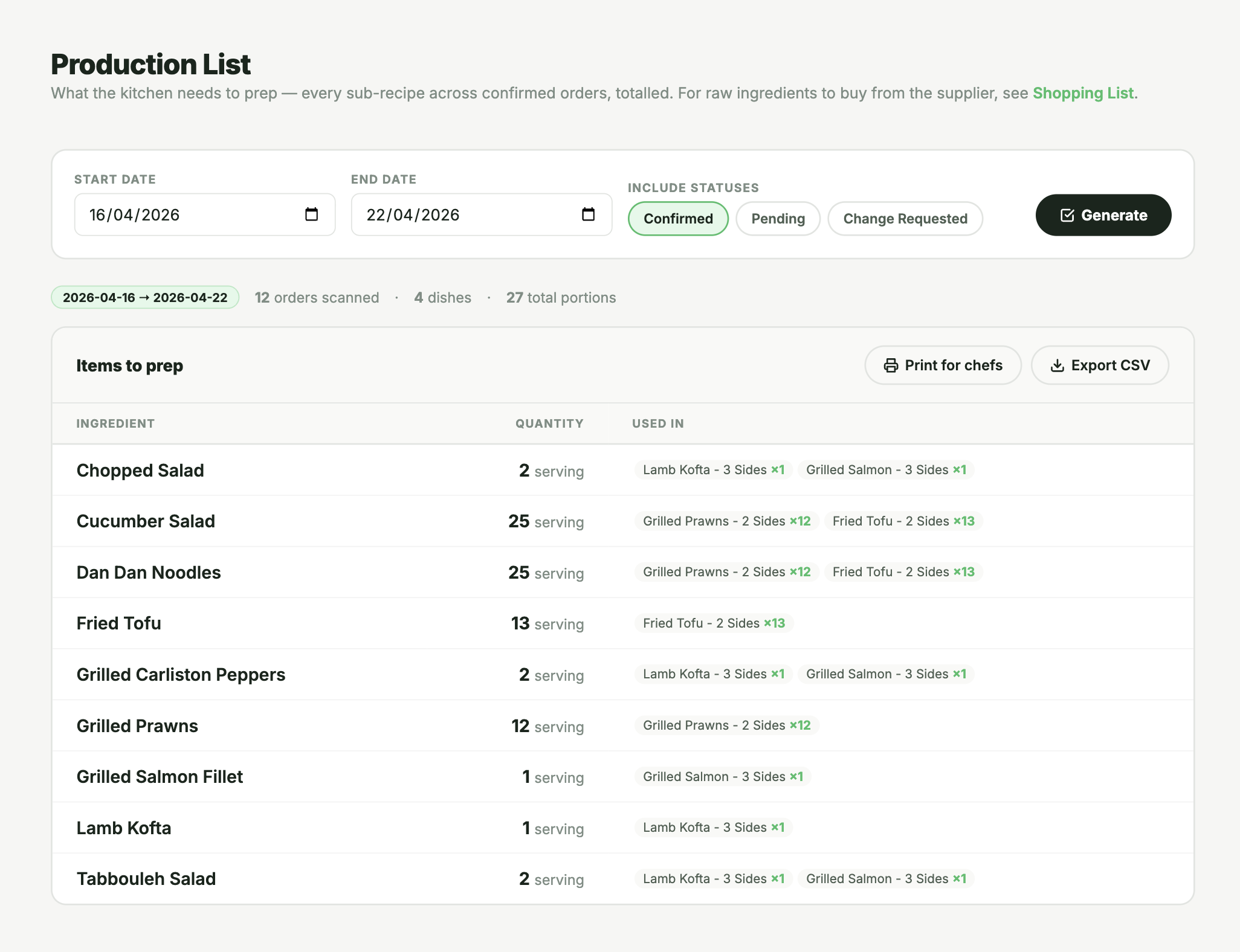
Task: Click Fried Tofu - 2 Sides tag in Fried Tofu row
Action: pyautogui.click(x=714, y=623)
